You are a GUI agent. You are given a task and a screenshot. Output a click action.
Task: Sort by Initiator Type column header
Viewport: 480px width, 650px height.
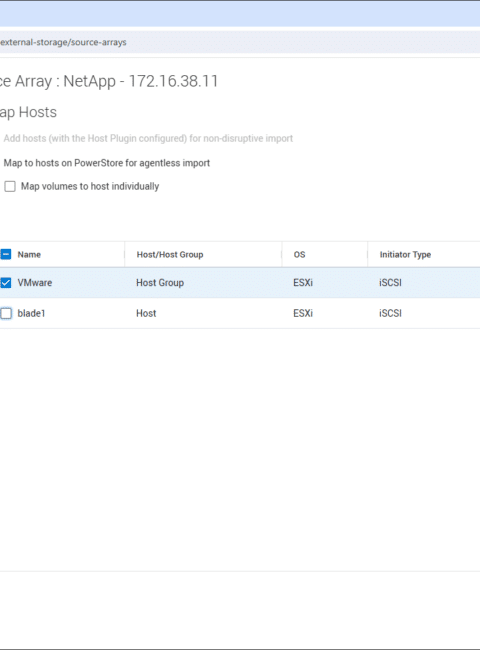405,255
